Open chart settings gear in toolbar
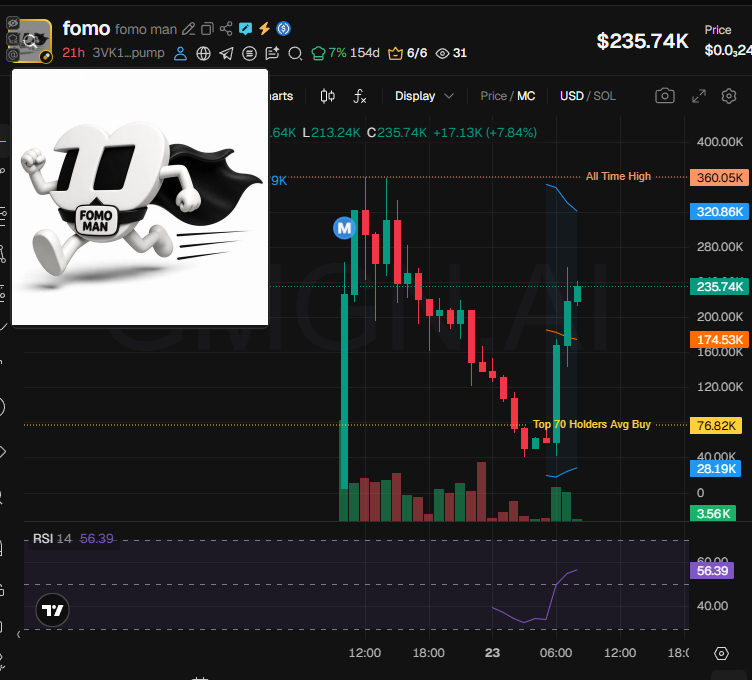 [x=729, y=96]
